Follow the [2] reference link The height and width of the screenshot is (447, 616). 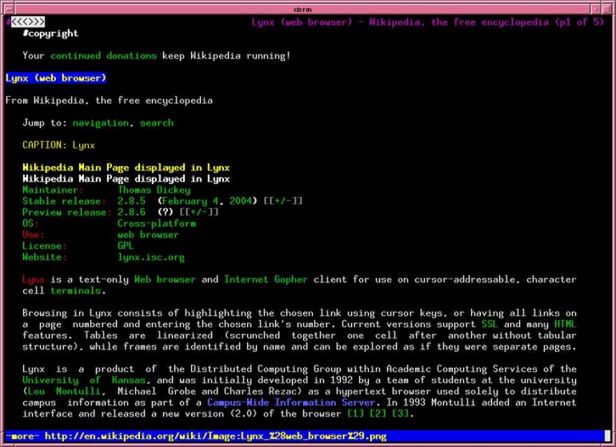(x=378, y=414)
